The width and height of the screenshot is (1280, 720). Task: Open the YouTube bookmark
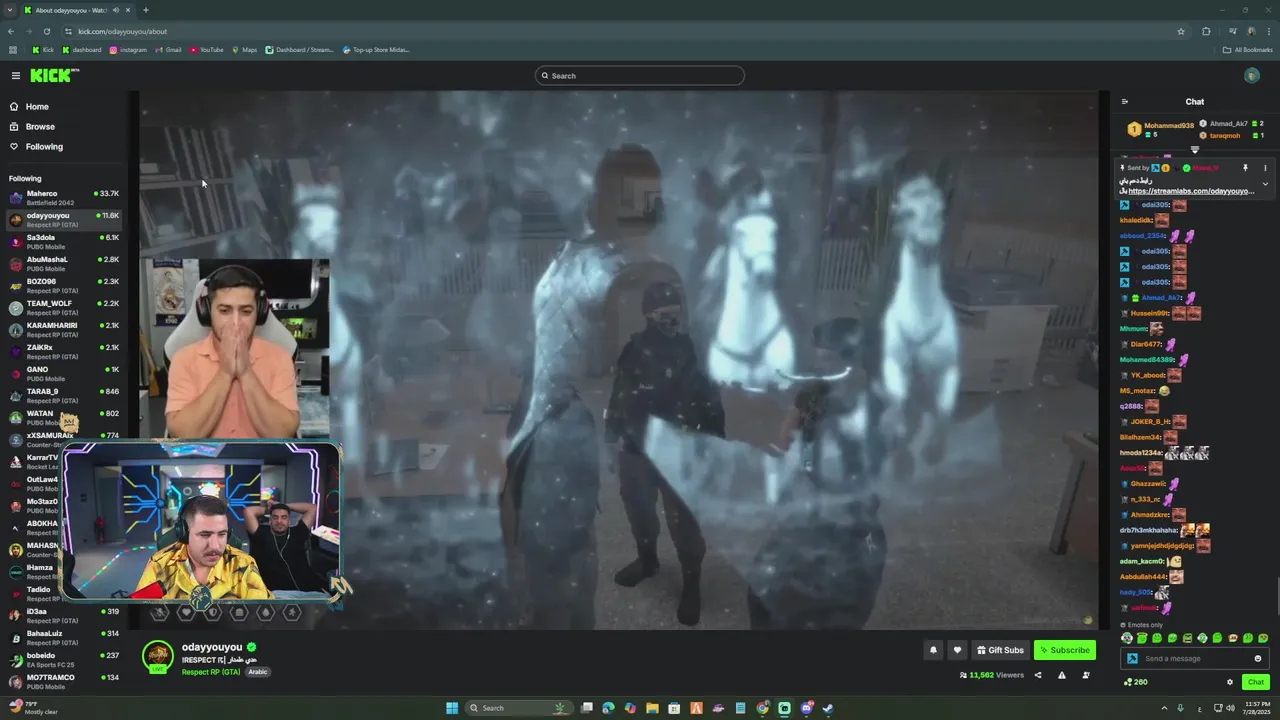205,50
